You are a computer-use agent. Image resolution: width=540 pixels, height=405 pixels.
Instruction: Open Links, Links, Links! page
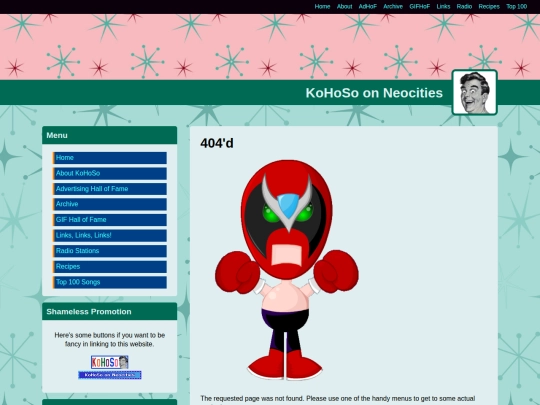click(x=110, y=236)
